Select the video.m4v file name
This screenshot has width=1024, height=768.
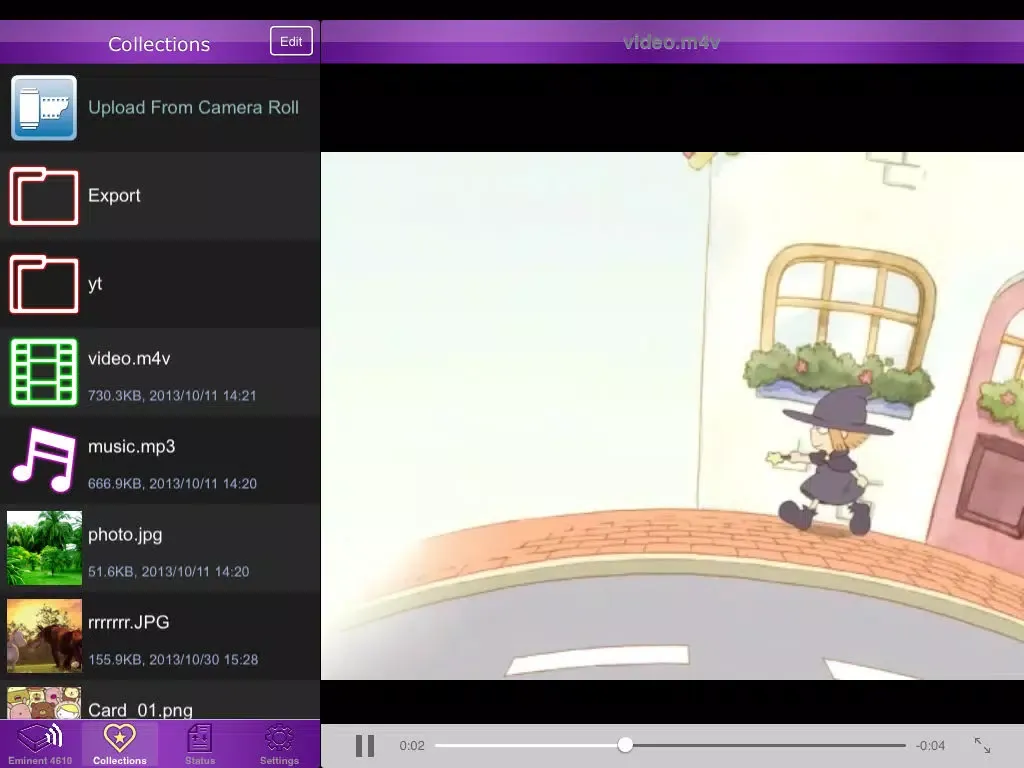click(129, 359)
